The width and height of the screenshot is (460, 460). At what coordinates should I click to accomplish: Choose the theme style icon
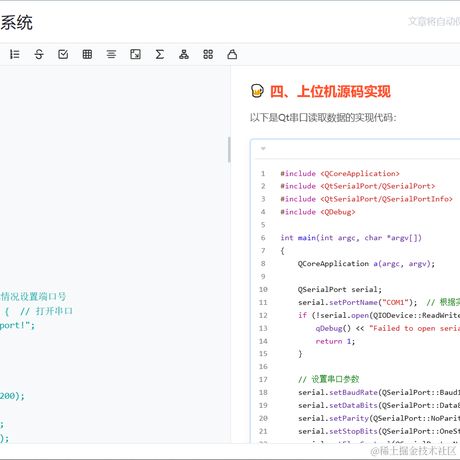[232, 54]
